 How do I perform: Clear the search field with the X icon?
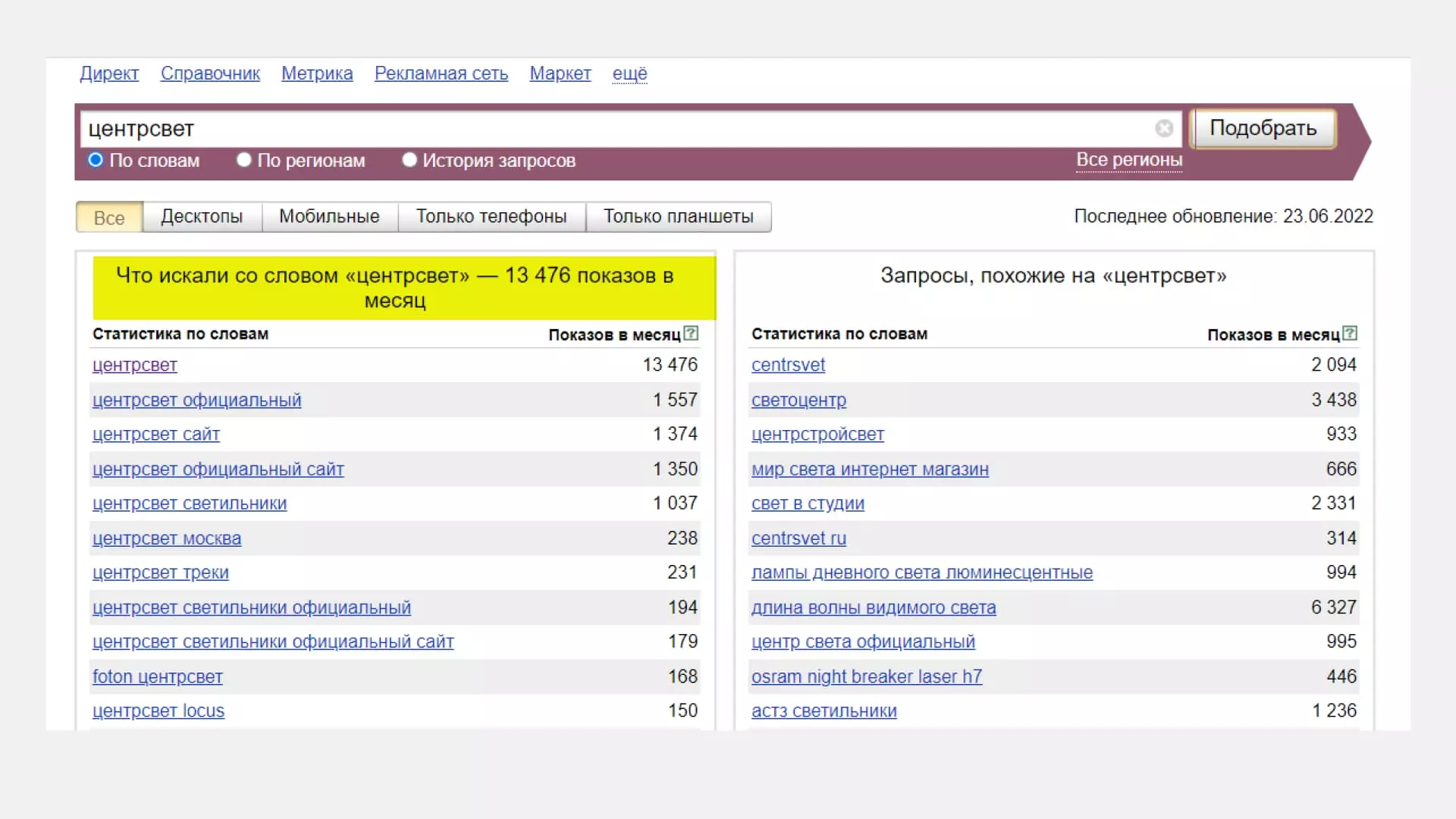coord(1164,129)
